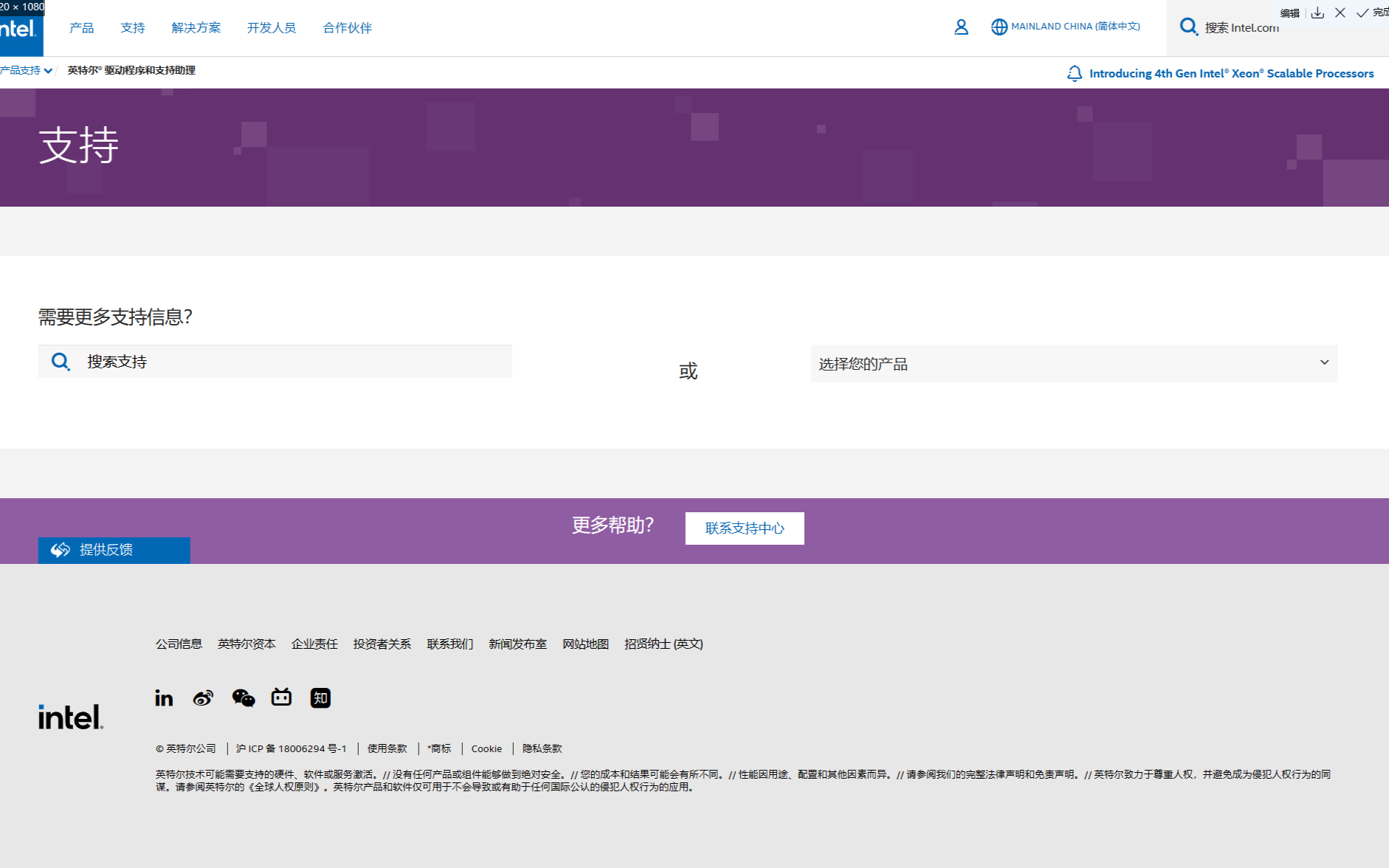Expand the 选择您的产品 dropdown
Image resolution: width=1389 pixels, height=868 pixels.
click(x=1073, y=363)
